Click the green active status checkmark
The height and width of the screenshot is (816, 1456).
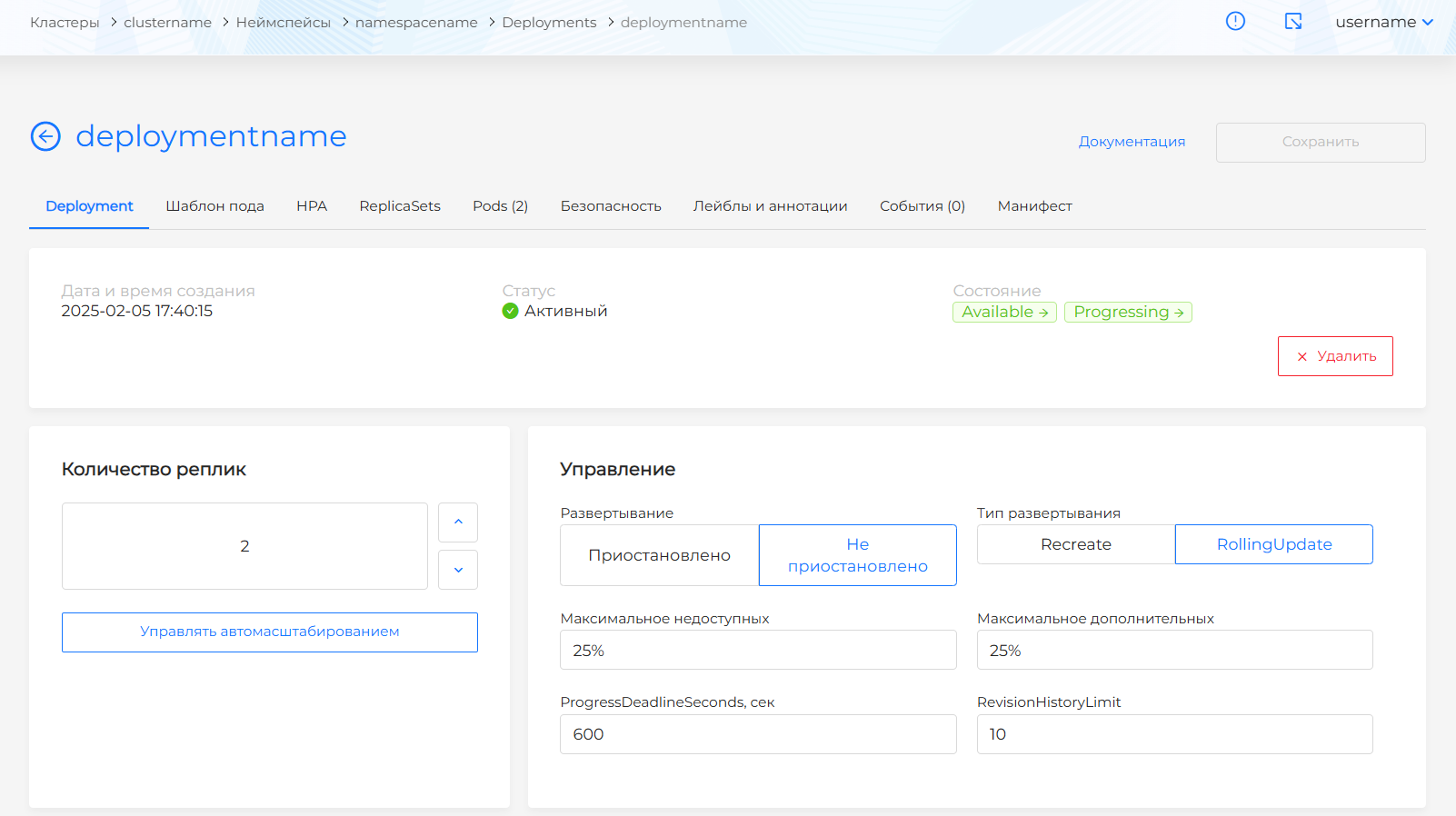511,311
